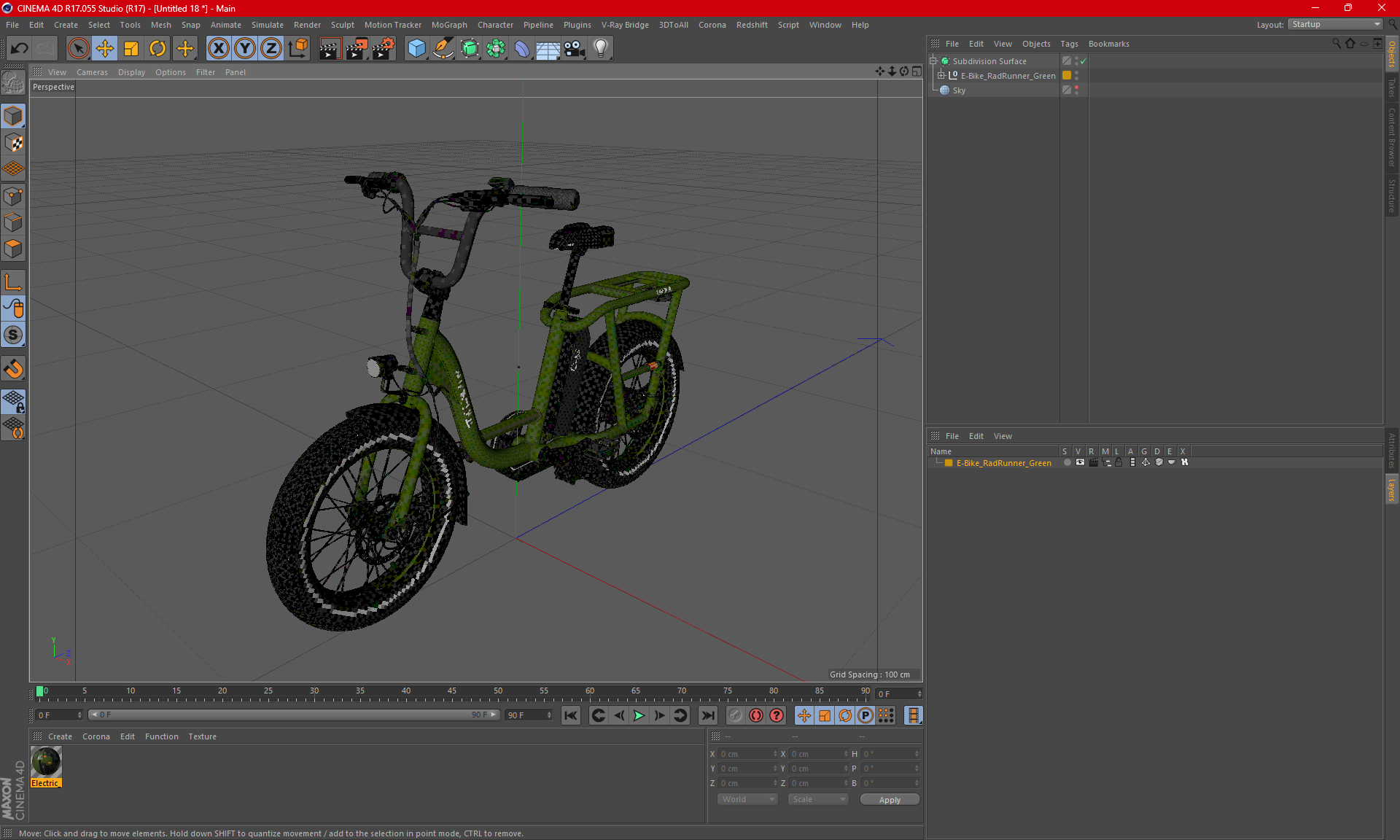This screenshot has height=840, width=1400.
Task: Activate the Rotate tool in top toolbar
Action: tap(157, 49)
